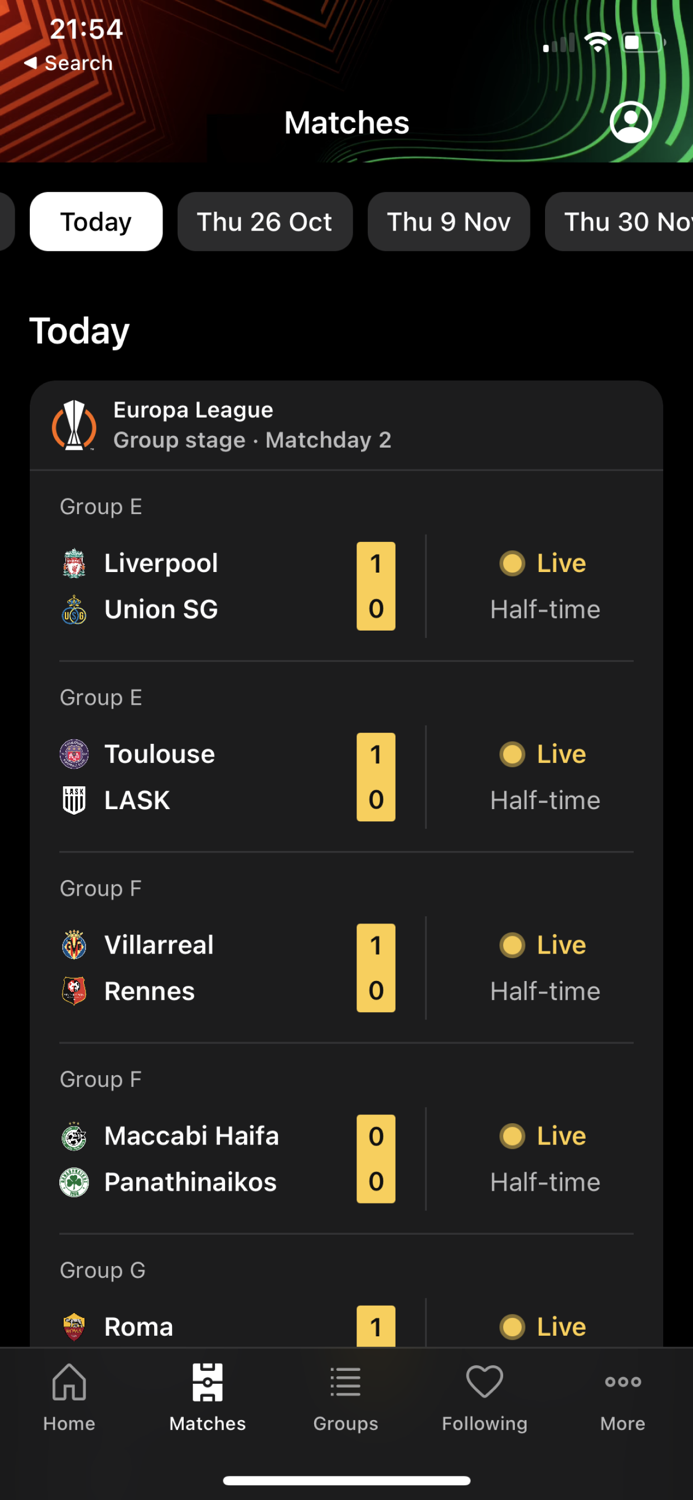Open the Following tab

tap(484, 1397)
